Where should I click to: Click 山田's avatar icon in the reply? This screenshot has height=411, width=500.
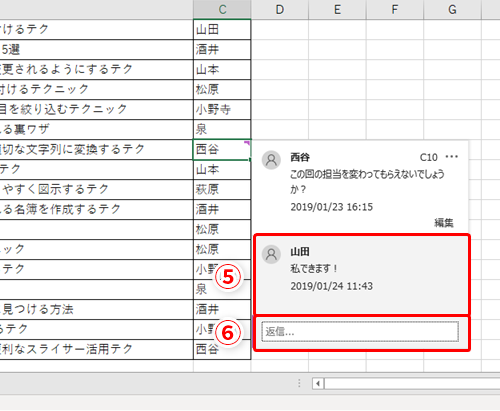pyautogui.click(x=271, y=254)
